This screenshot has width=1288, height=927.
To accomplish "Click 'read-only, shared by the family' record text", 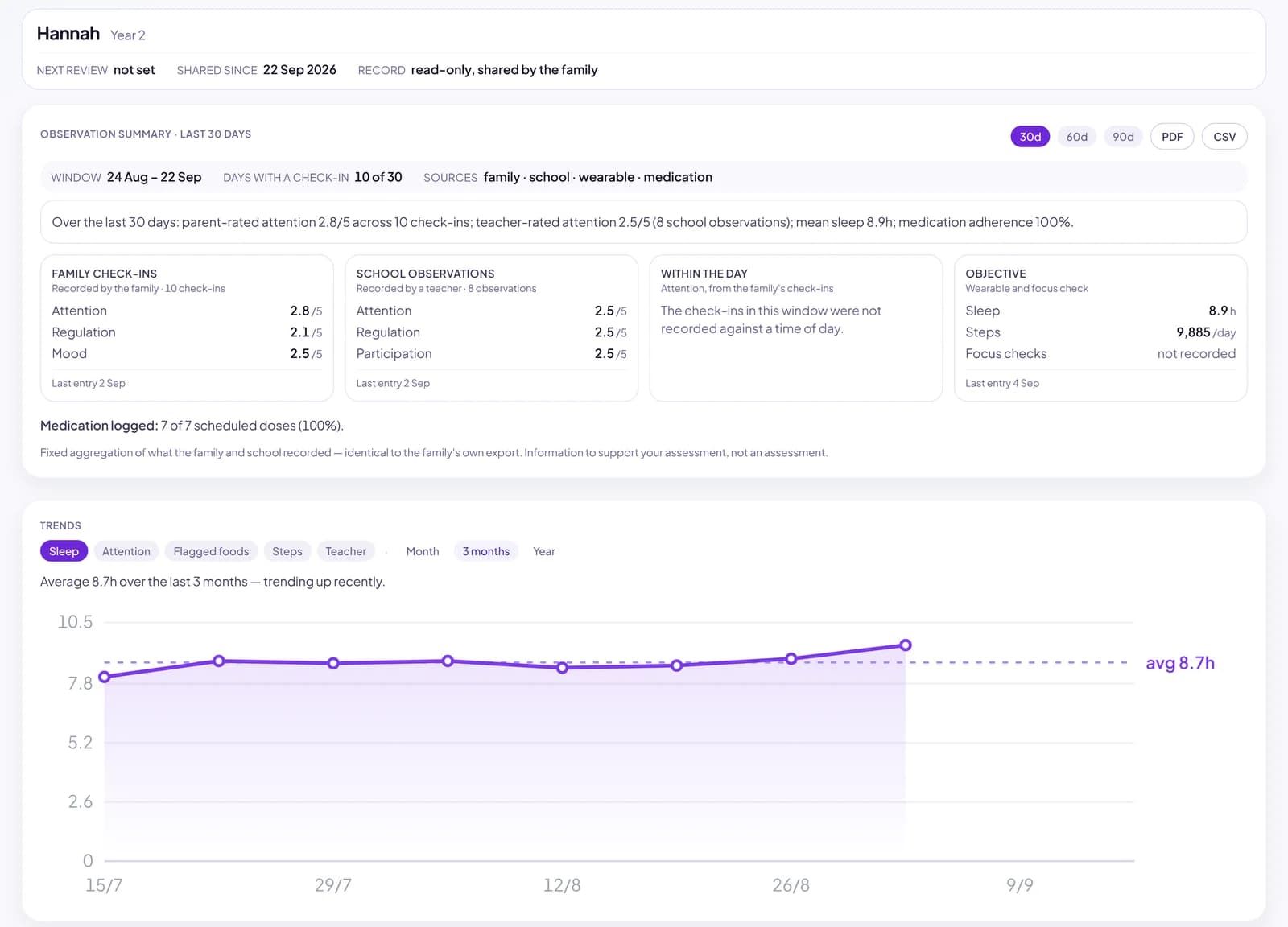I will point(505,70).
